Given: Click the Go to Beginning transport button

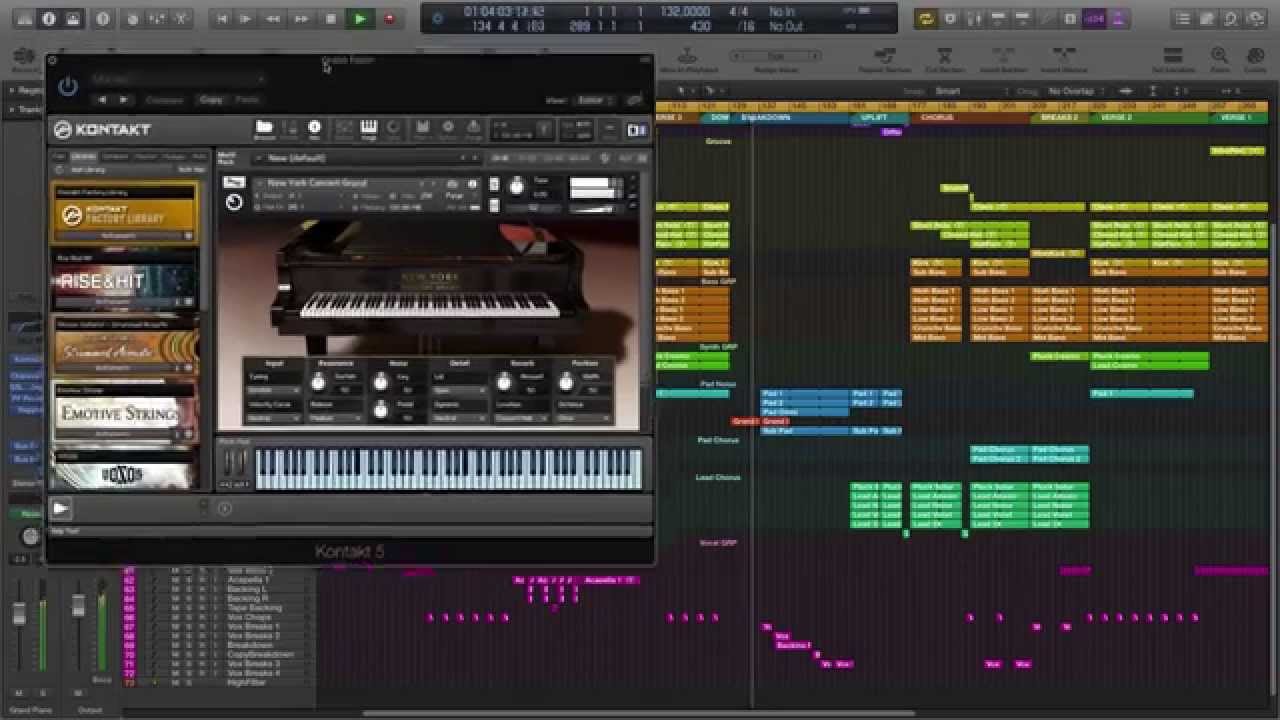Looking at the screenshot, I should (x=222, y=18).
